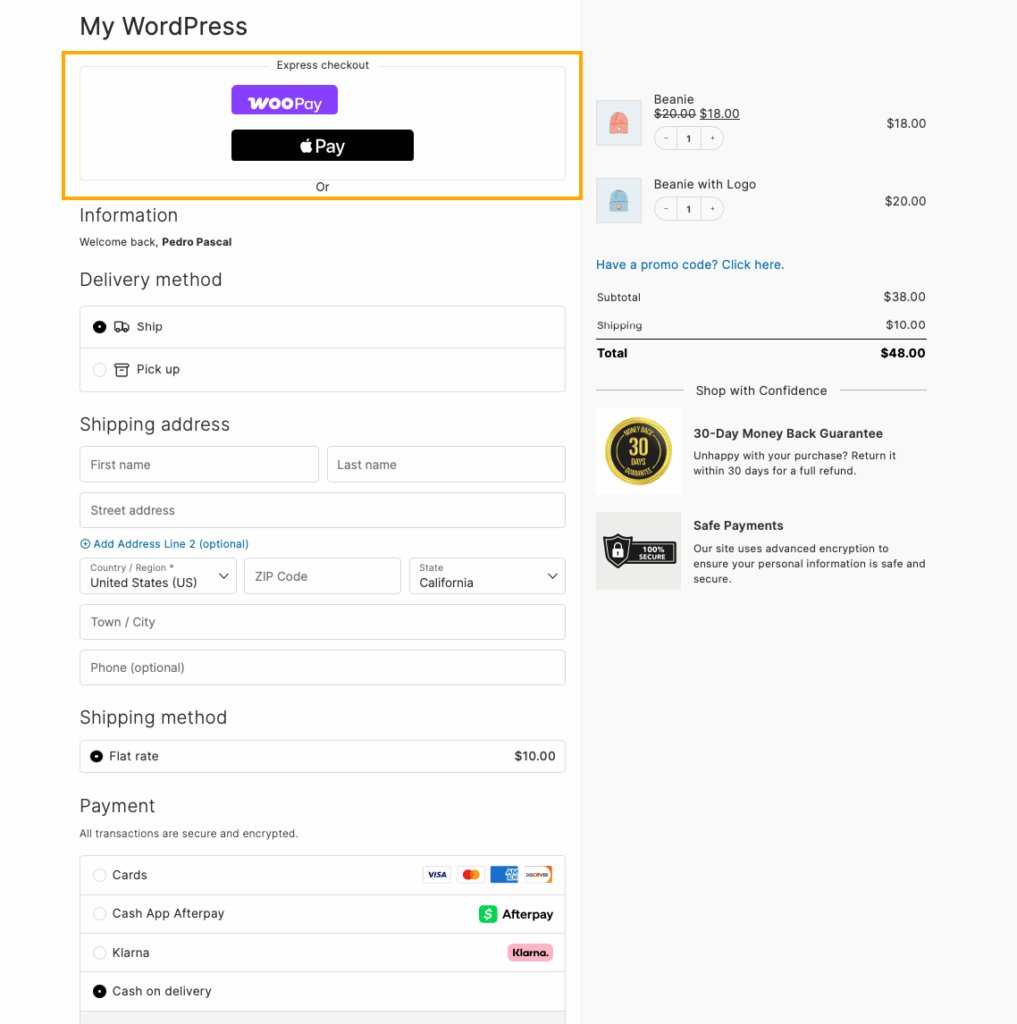Choose Cards payment method
Viewport: 1017px width, 1024px height.
tap(99, 875)
